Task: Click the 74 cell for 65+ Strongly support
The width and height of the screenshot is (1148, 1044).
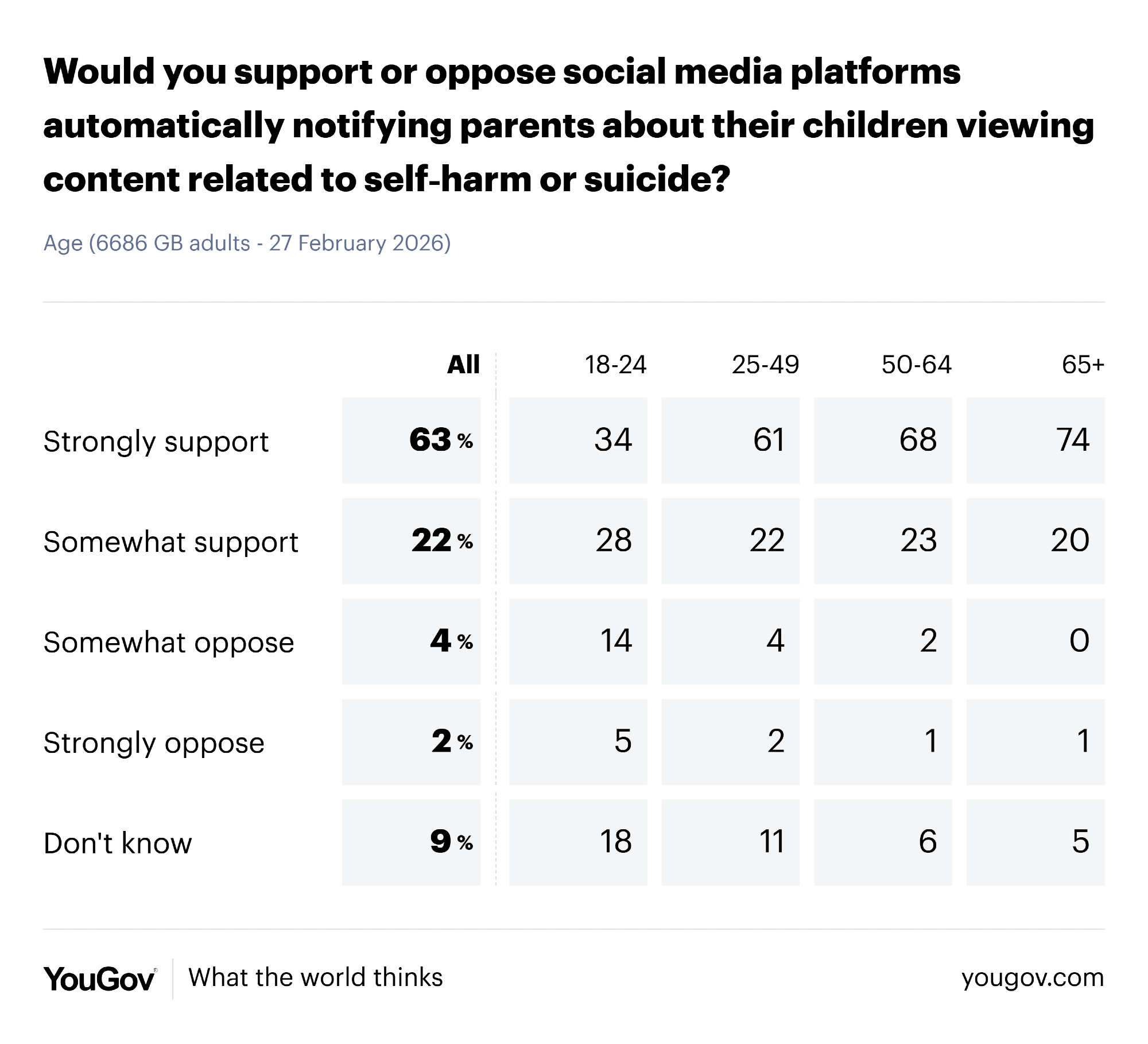Action: [x=1035, y=440]
